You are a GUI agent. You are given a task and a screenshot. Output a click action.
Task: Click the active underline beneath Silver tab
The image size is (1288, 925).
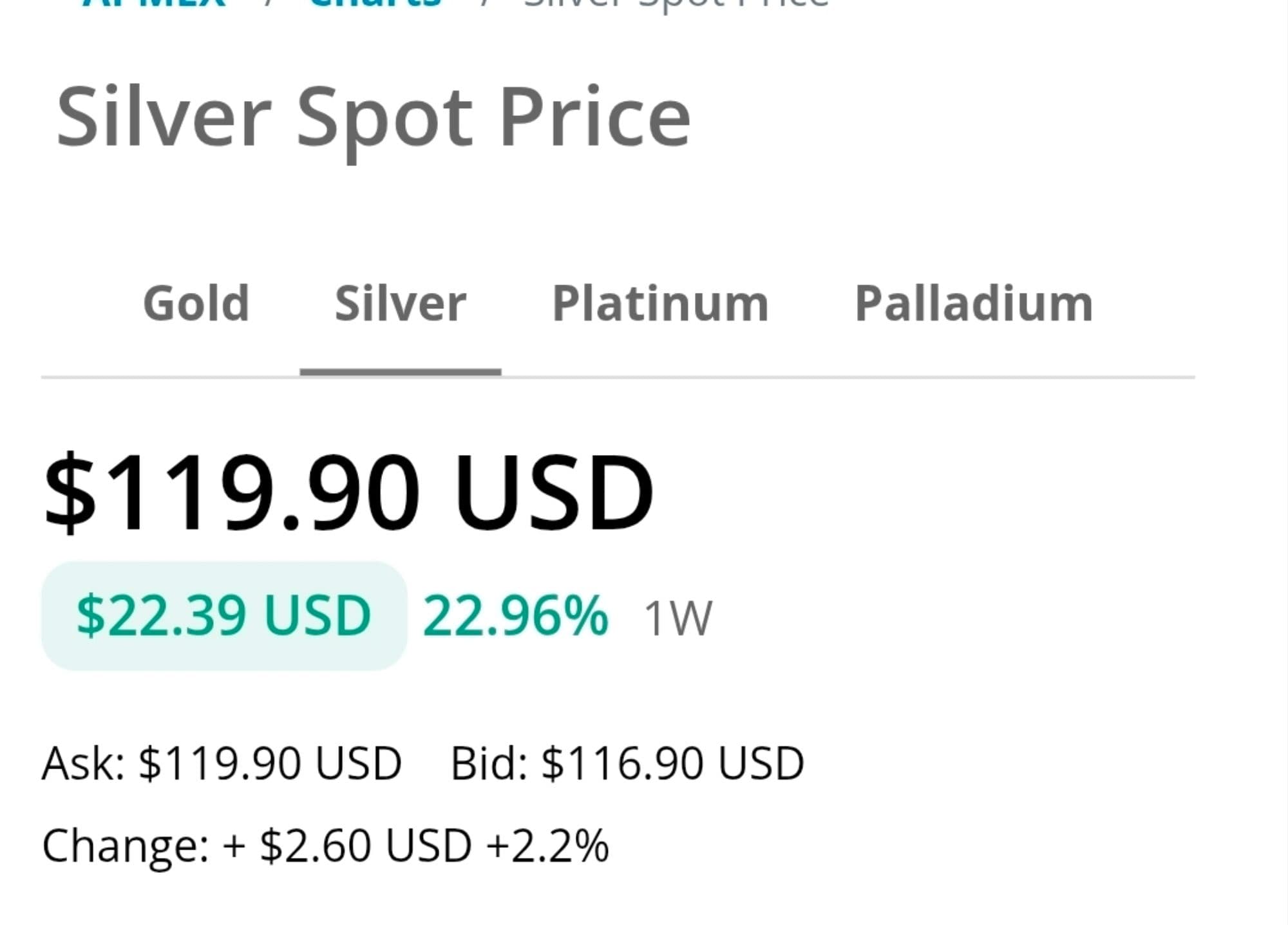400,372
